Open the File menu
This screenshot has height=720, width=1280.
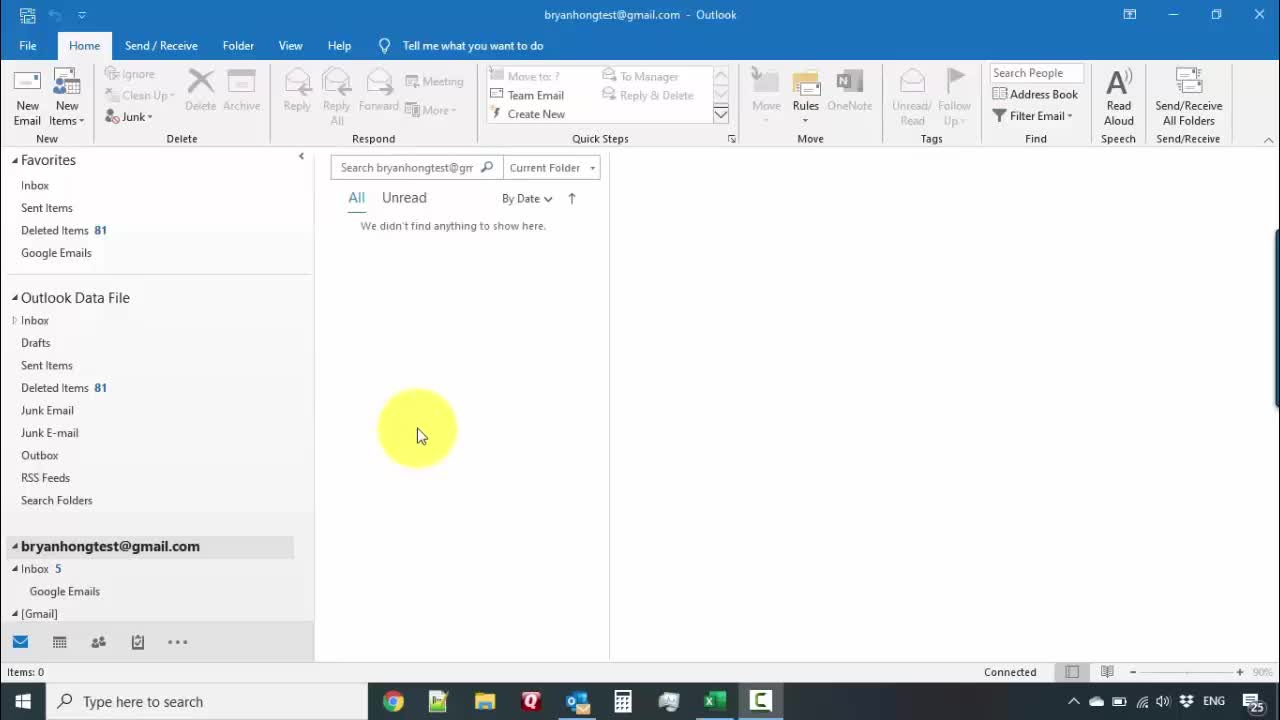point(28,46)
